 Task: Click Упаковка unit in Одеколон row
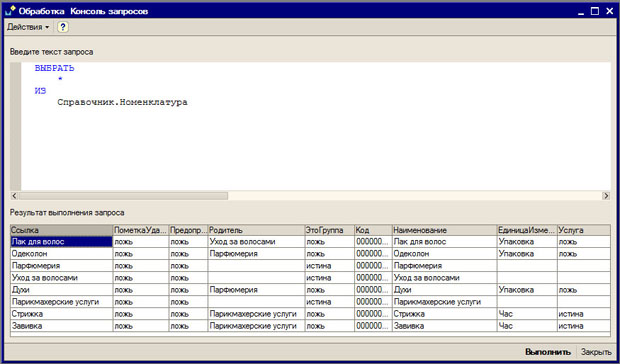click(527, 254)
